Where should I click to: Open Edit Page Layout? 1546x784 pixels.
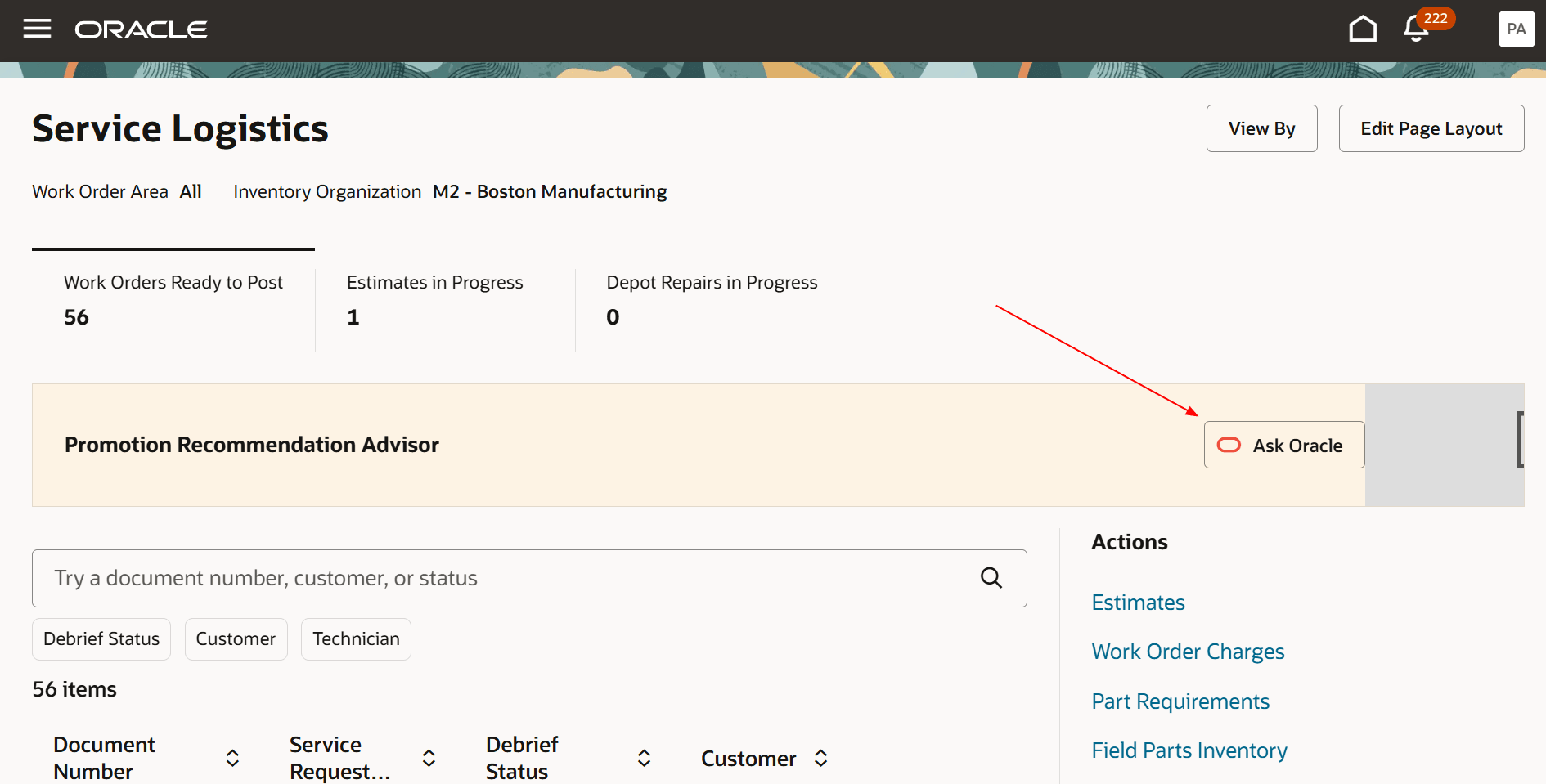1431,128
